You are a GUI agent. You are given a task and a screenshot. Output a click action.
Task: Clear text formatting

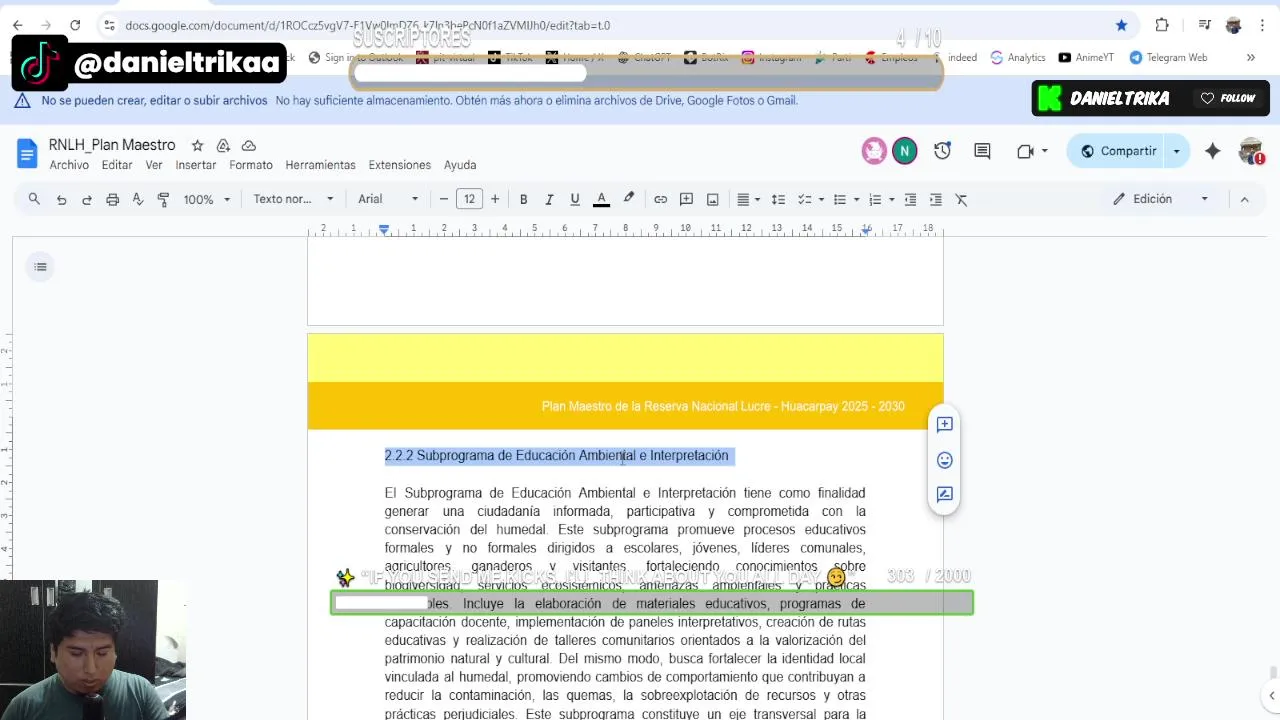tap(962, 199)
